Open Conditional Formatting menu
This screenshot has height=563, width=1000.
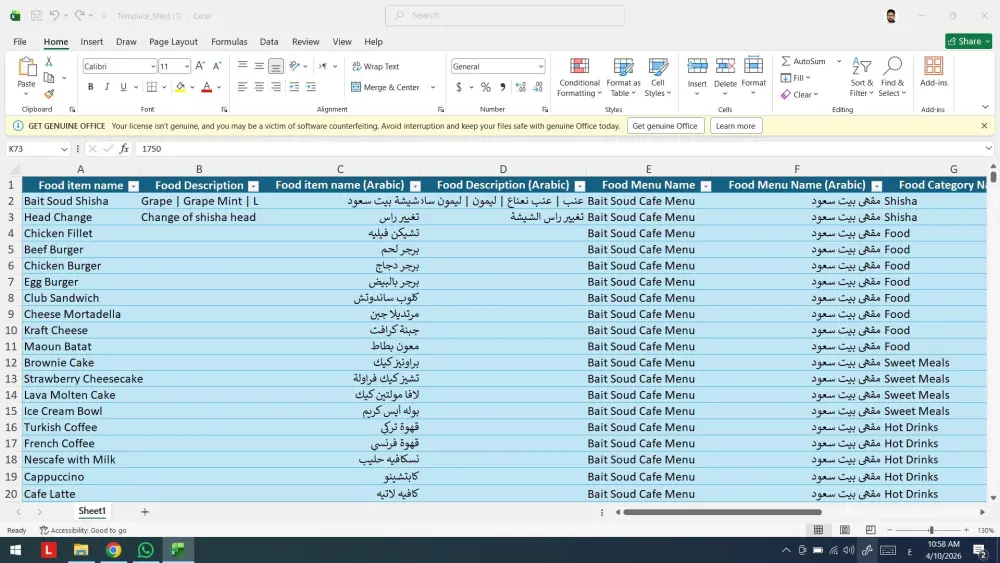(579, 77)
